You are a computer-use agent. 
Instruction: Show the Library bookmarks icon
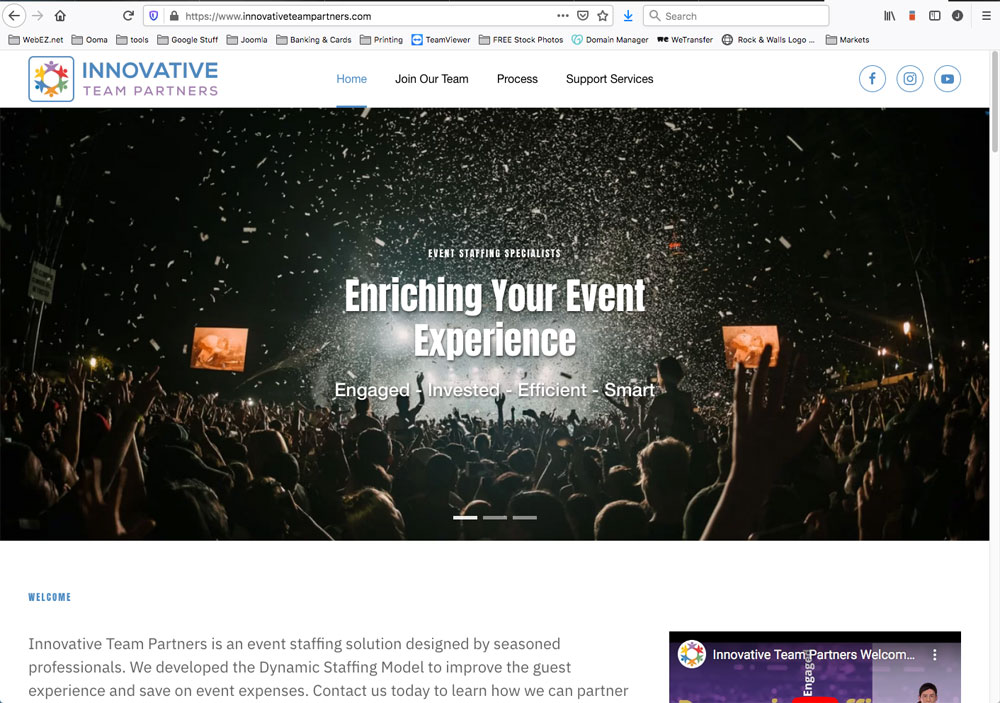(x=889, y=16)
